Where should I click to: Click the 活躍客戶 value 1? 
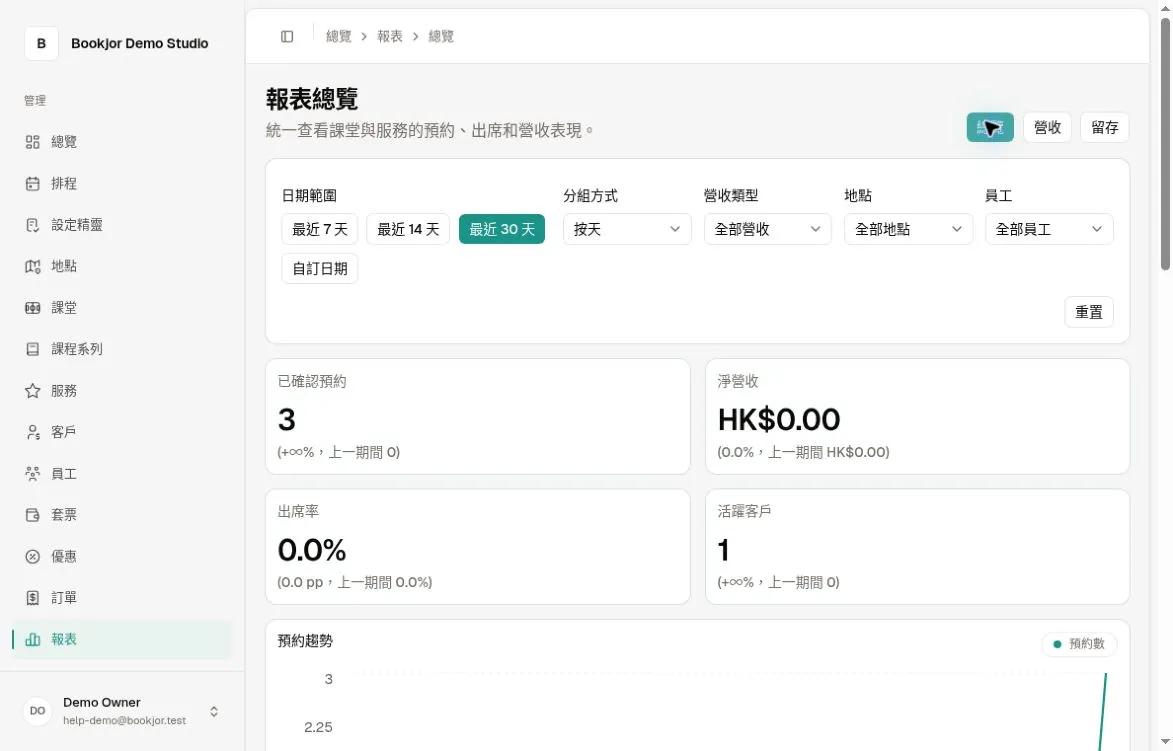click(723, 551)
